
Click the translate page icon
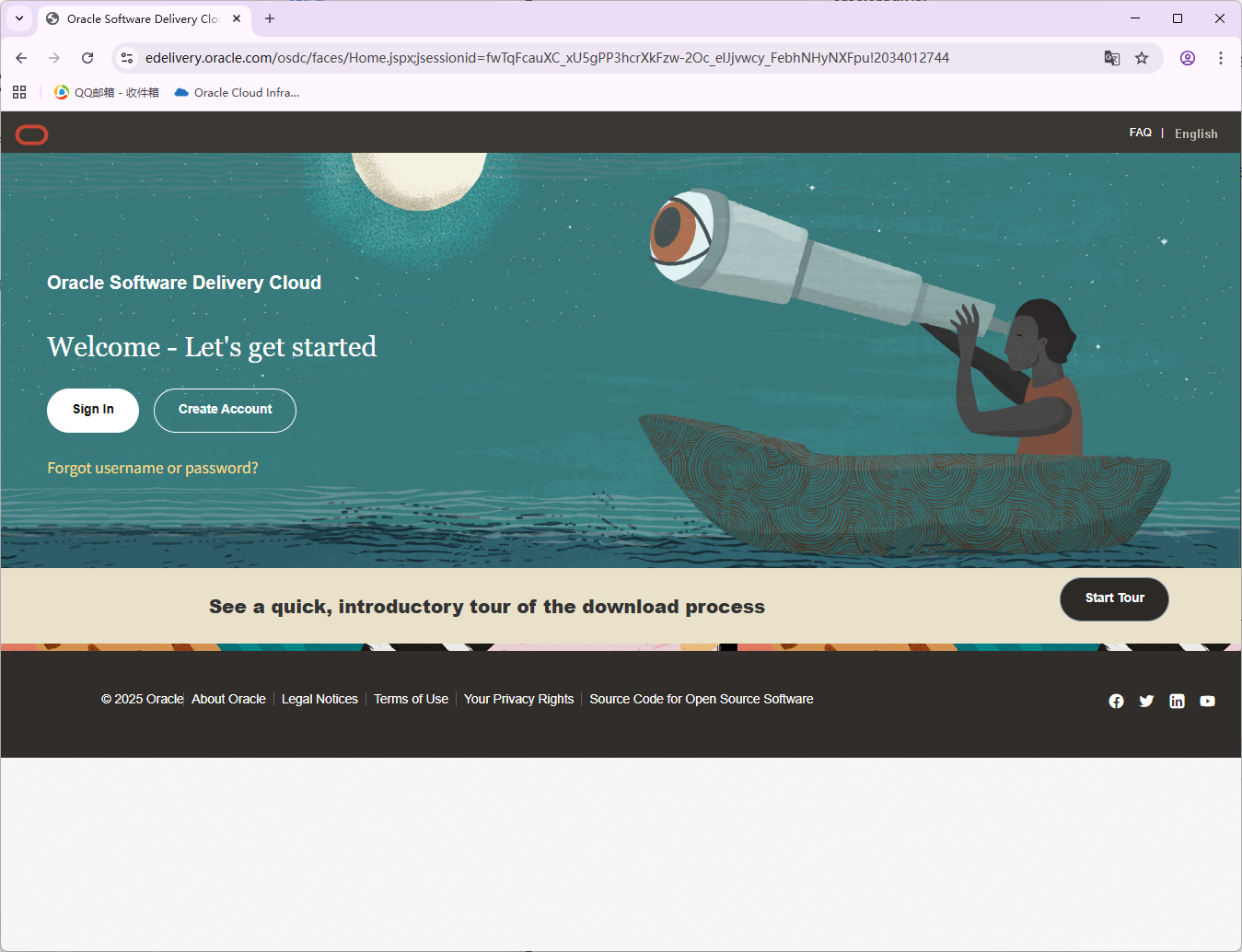point(1112,58)
